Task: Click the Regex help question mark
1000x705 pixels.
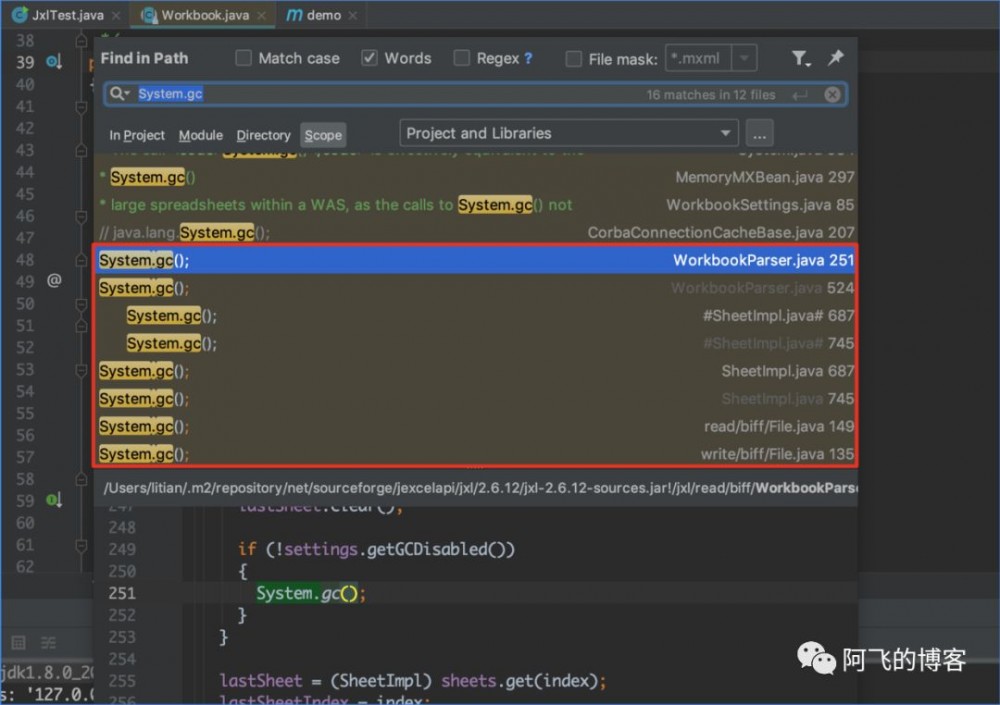Action: pyautogui.click(x=528, y=59)
